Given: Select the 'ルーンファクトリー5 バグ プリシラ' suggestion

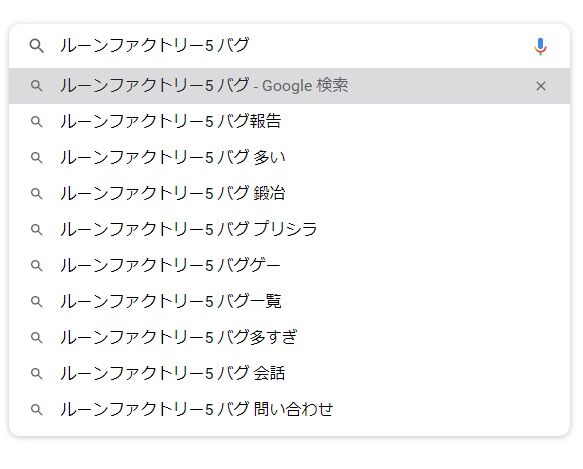Looking at the screenshot, I should pyautogui.click(x=289, y=229).
